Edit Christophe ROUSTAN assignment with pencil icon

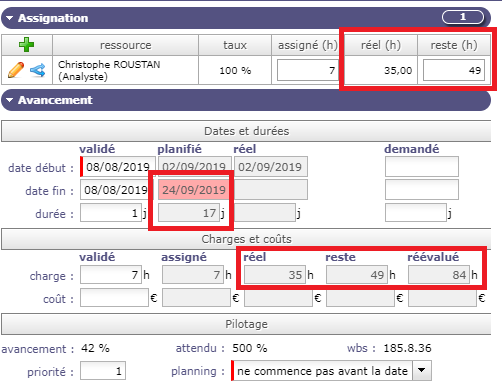(x=16, y=70)
